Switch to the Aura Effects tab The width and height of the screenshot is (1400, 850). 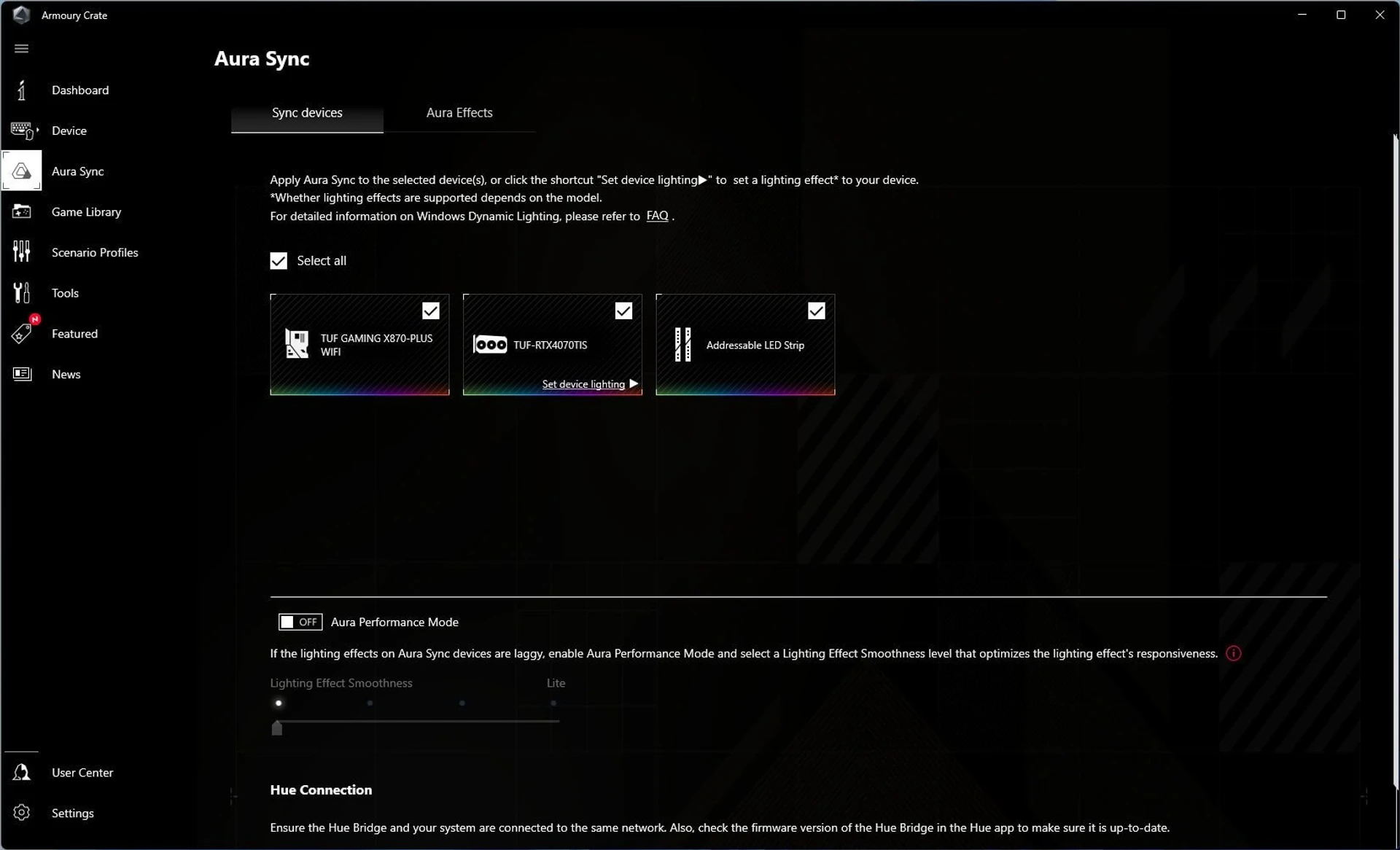[459, 113]
